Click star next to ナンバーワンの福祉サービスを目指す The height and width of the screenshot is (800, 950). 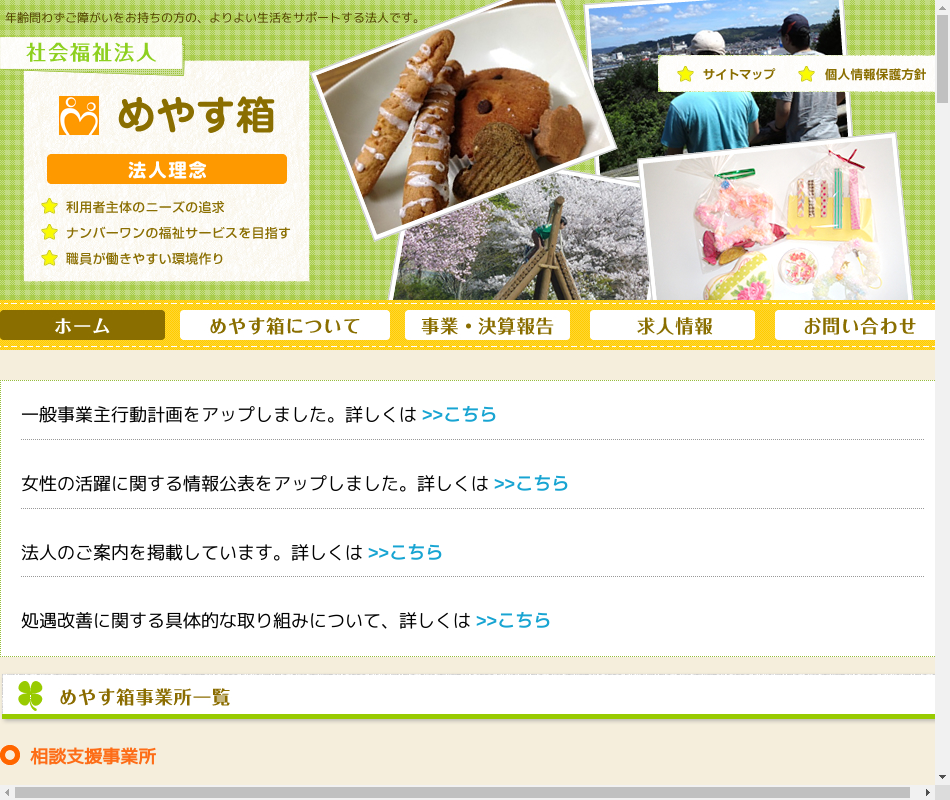point(49,232)
